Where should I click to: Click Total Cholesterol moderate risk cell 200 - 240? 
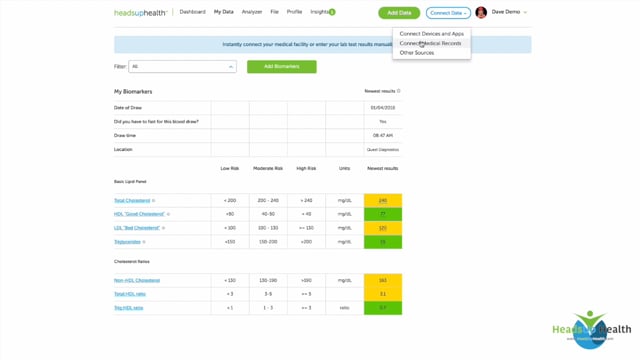(x=268, y=200)
